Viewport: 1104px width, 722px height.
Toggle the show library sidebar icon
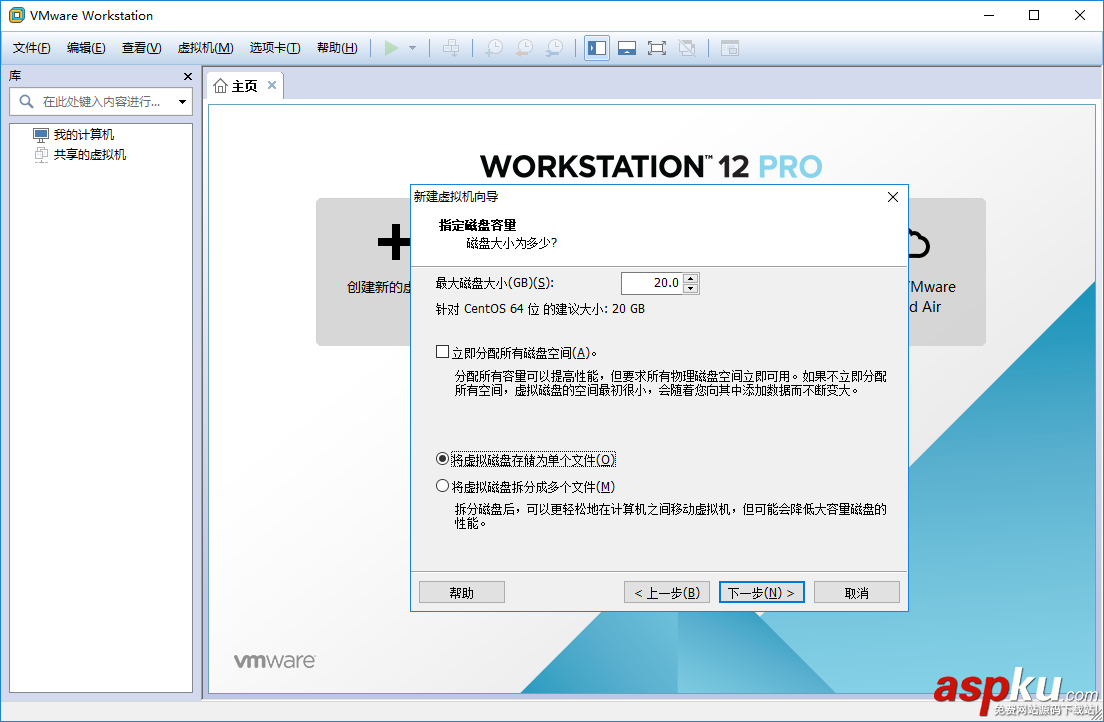pos(597,48)
